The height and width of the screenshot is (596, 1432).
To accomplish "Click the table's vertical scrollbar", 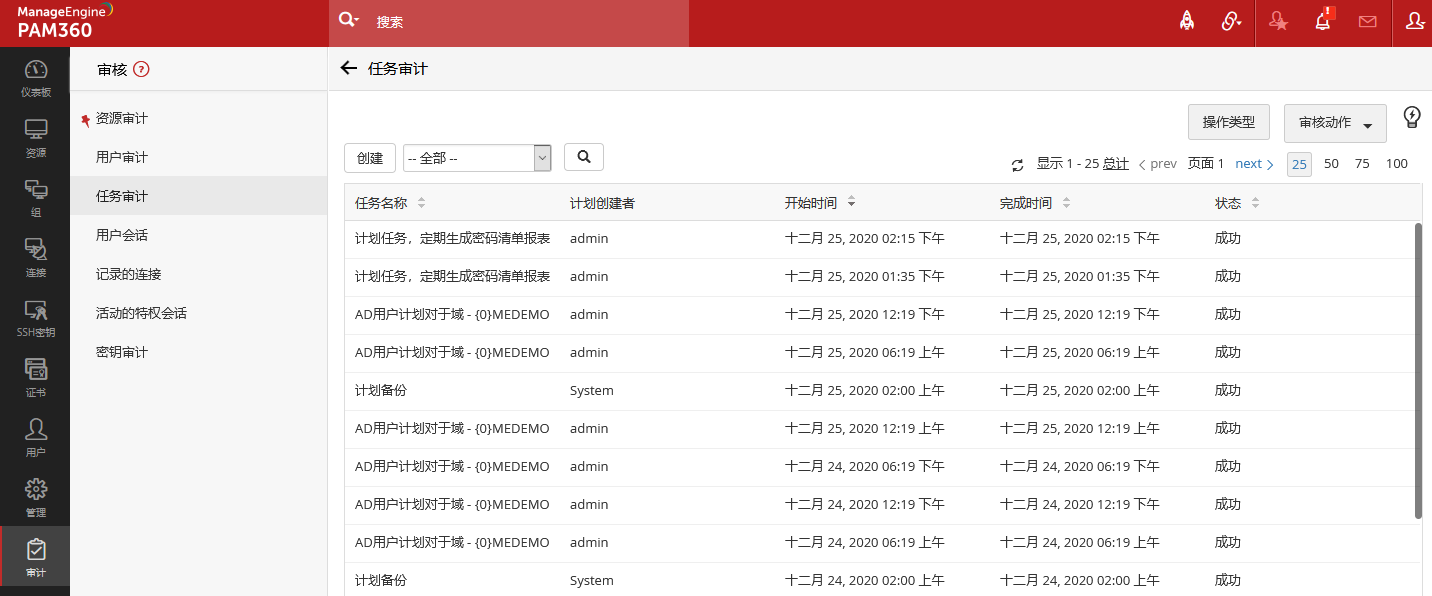I will 1418,370.
